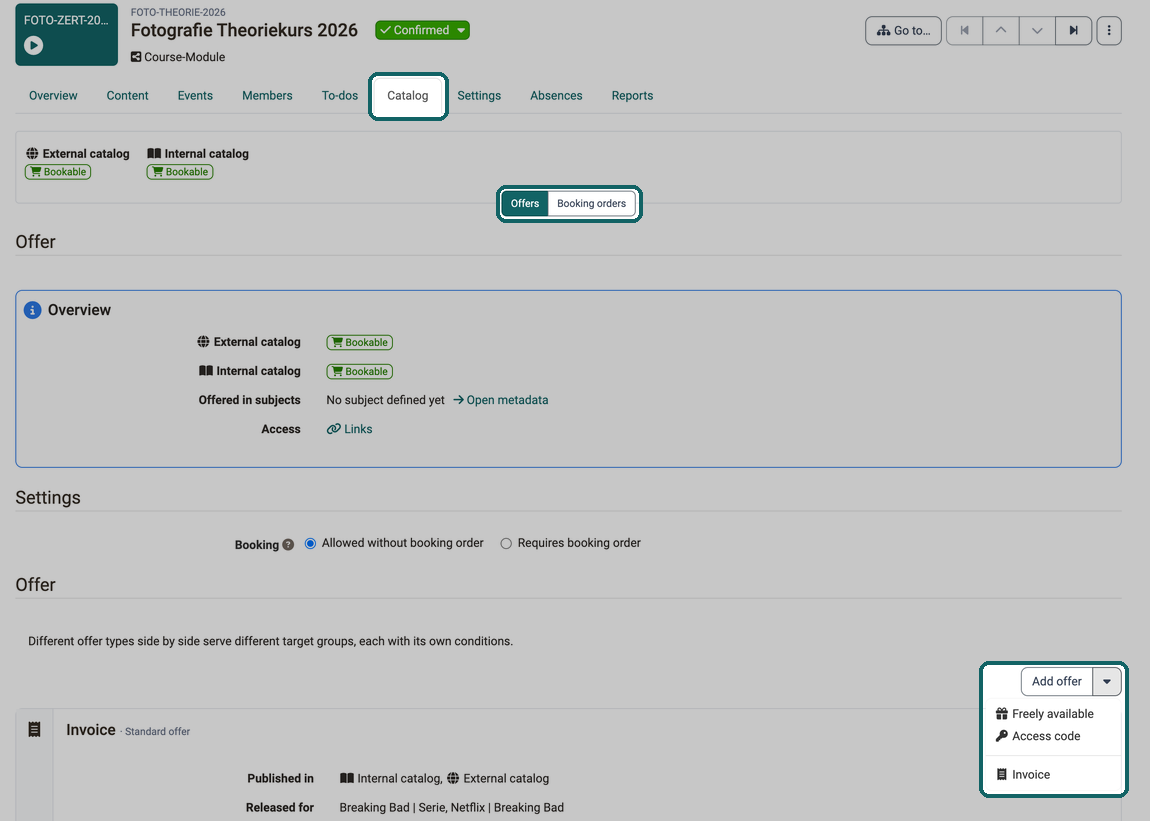Click the Invoice offer heading
This screenshot has width=1150, height=821.
91,730
